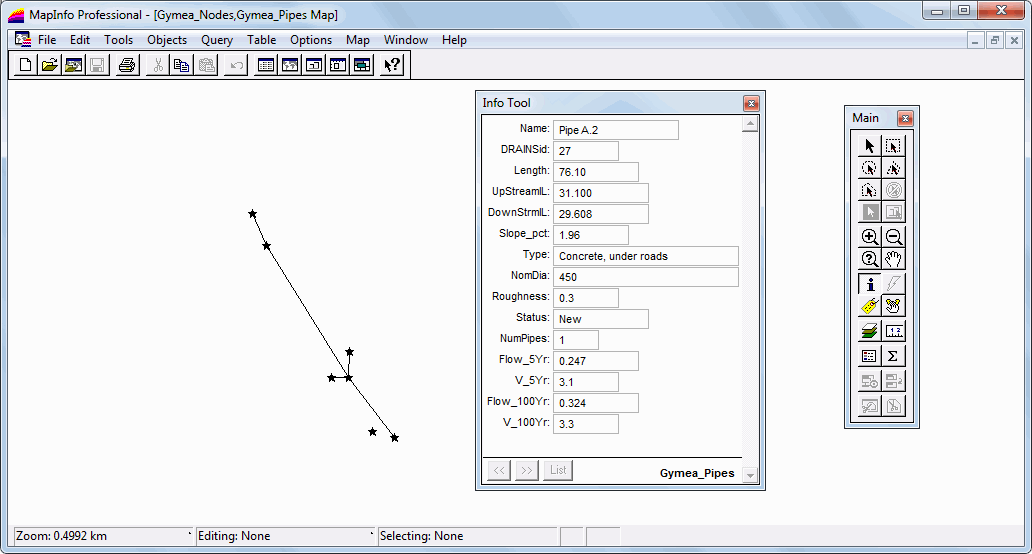
Task: Open the Map menu
Action: (x=357, y=40)
